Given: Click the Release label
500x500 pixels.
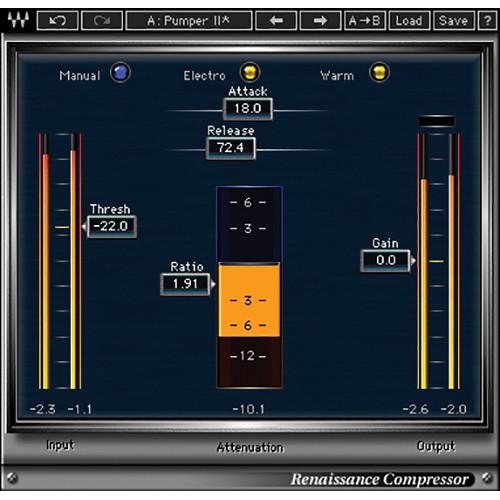Looking at the screenshot, I should point(231,131).
